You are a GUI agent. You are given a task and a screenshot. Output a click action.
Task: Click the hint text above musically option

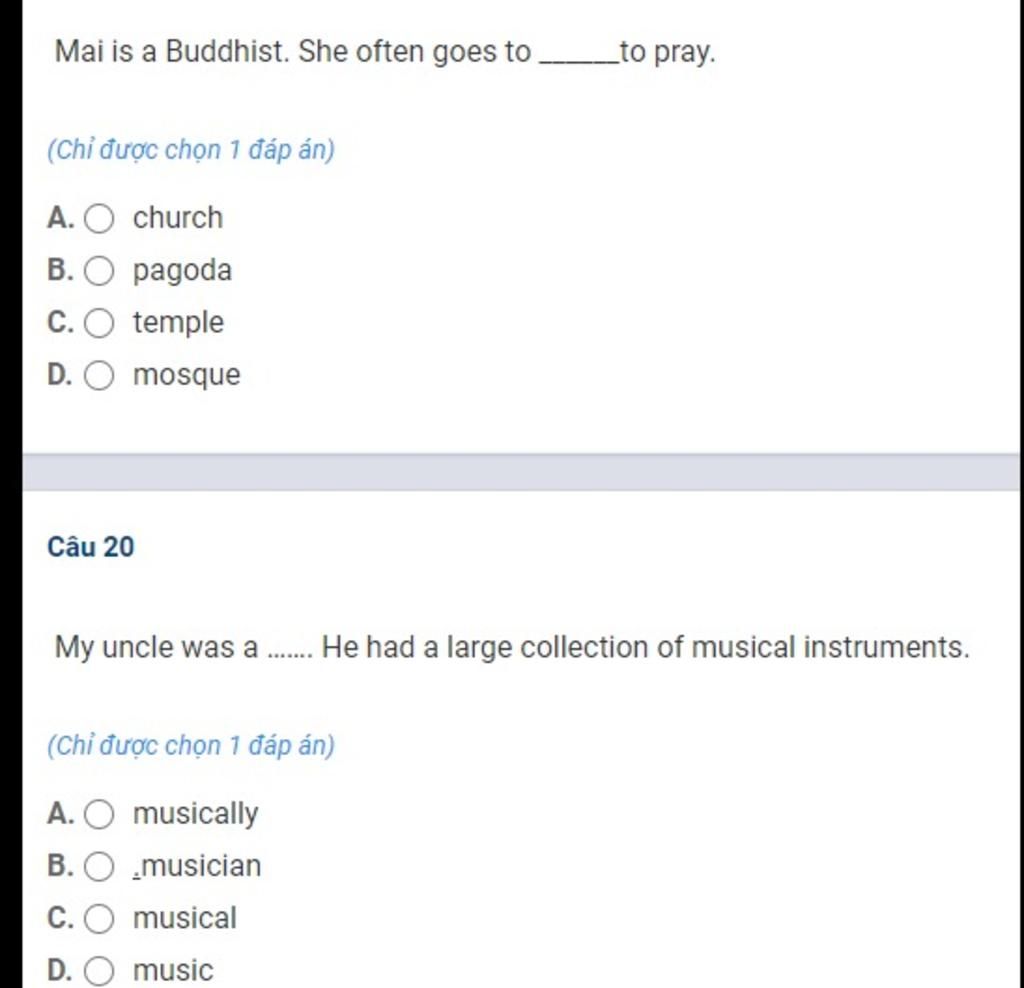pos(191,745)
